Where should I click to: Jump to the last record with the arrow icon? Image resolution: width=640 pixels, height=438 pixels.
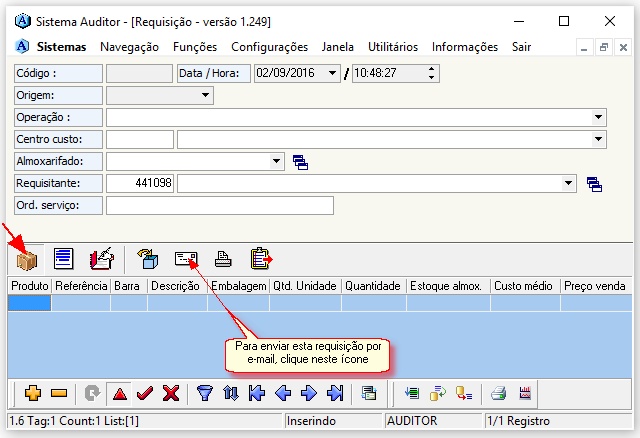(x=335, y=393)
